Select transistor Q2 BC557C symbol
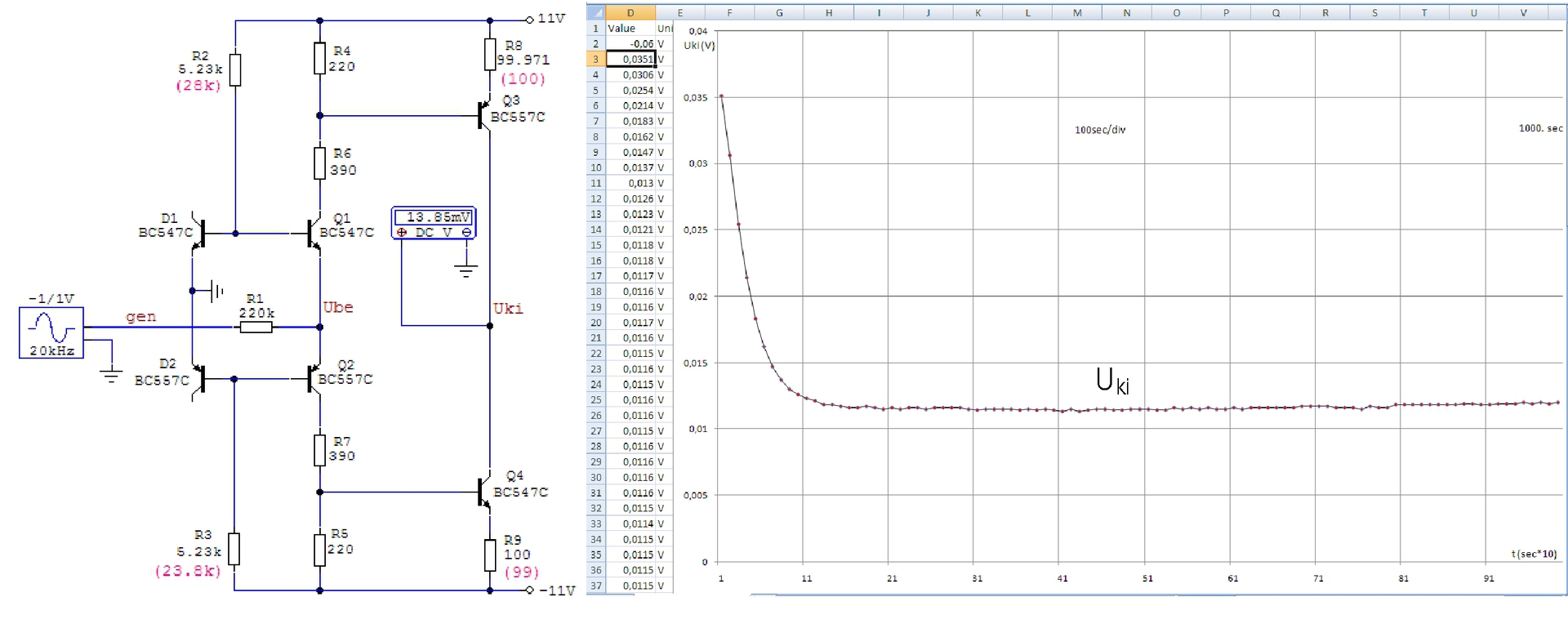Image resolution: width=1568 pixels, height=633 pixels. click(314, 379)
